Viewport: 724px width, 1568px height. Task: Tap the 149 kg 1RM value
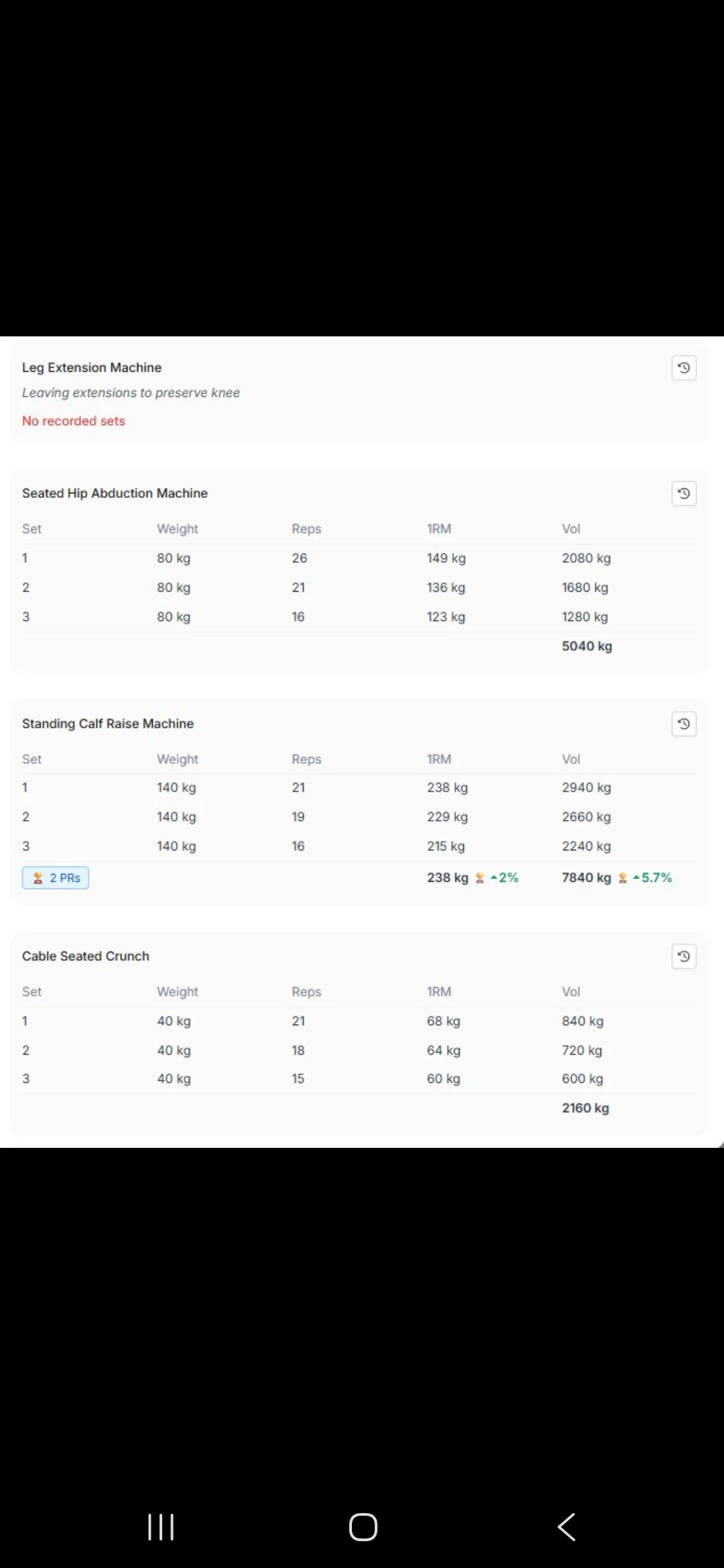coord(446,558)
